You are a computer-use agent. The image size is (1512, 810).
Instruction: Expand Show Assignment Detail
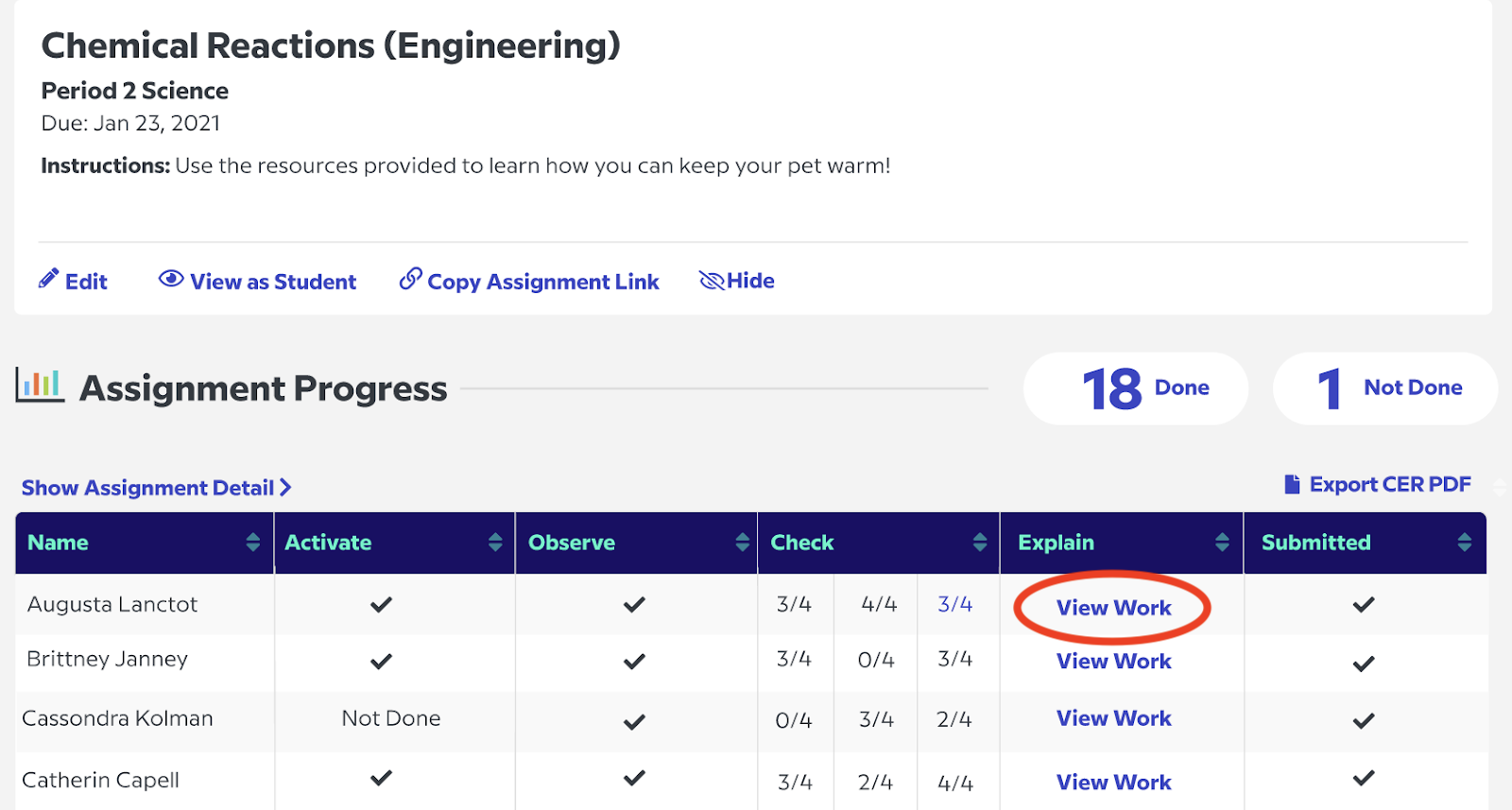coord(157,488)
